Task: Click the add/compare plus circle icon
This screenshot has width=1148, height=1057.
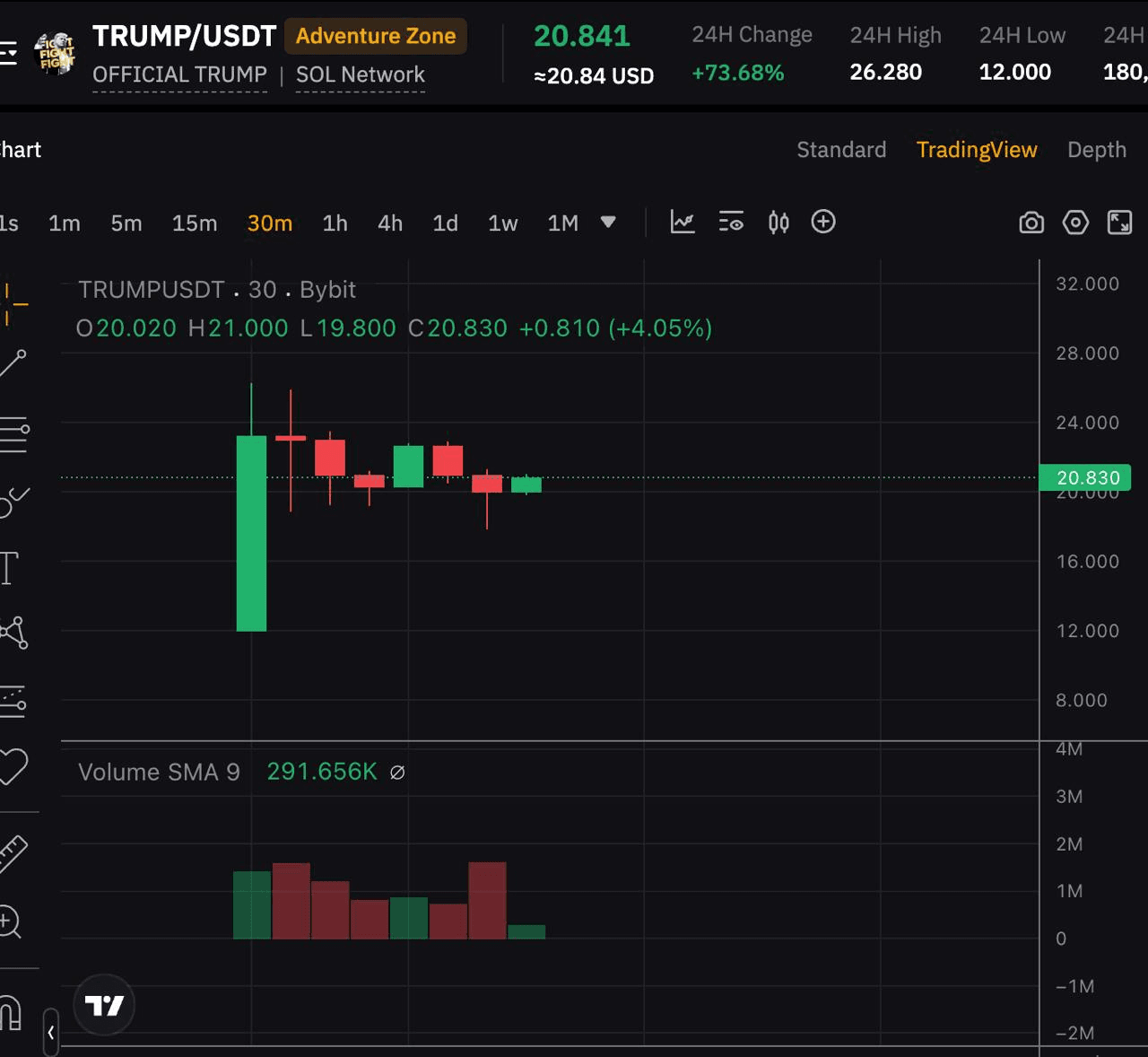Action: pos(823,222)
